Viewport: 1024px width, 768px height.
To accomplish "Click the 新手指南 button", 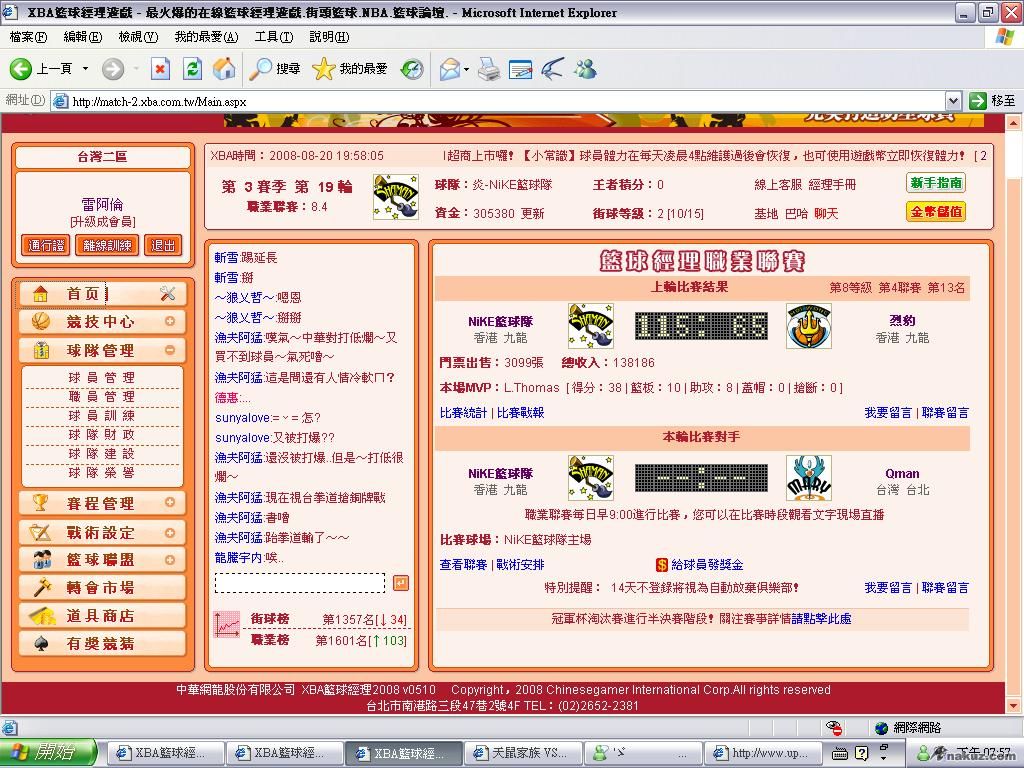I will click(936, 183).
